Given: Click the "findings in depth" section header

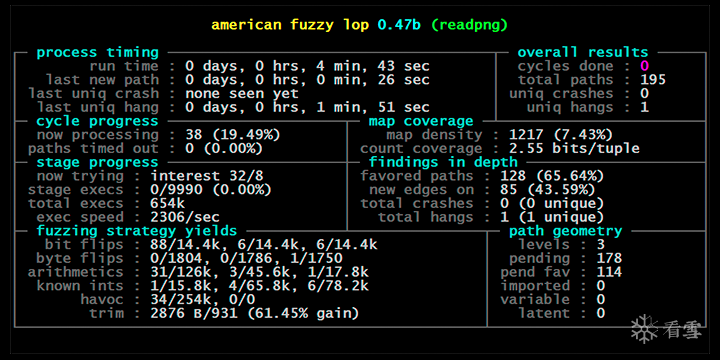Looking at the screenshot, I should click(443, 163).
